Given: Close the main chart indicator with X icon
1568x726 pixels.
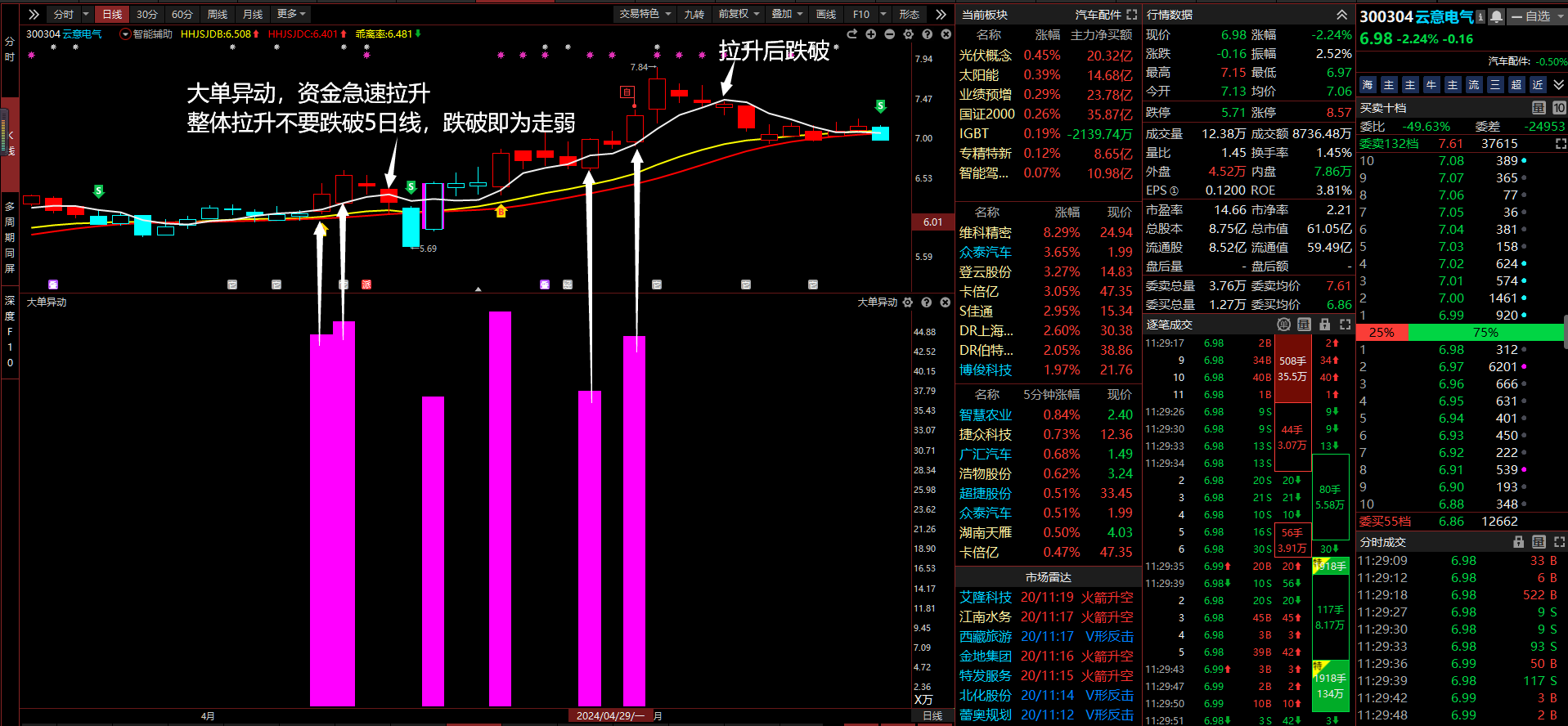Looking at the screenshot, I should point(946,34).
